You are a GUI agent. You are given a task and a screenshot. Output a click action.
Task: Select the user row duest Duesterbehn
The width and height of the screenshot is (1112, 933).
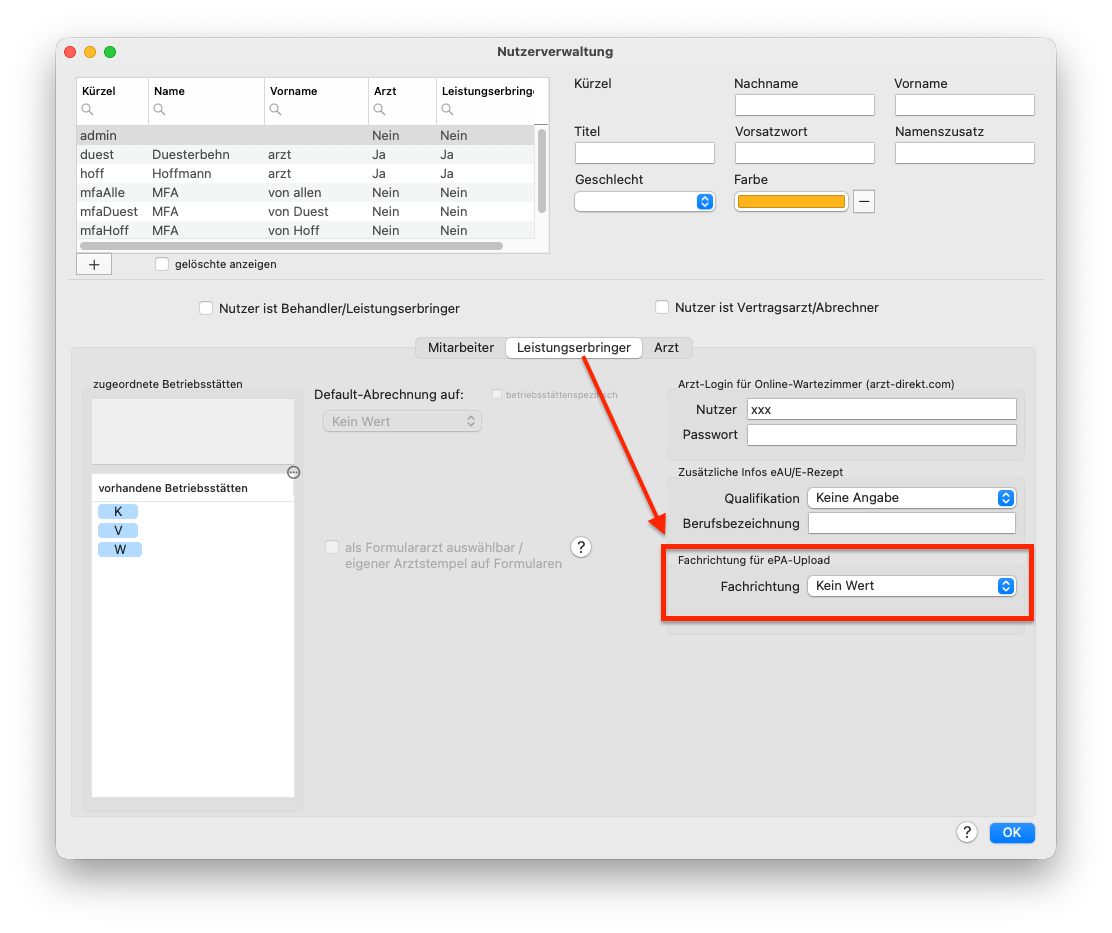pos(306,155)
